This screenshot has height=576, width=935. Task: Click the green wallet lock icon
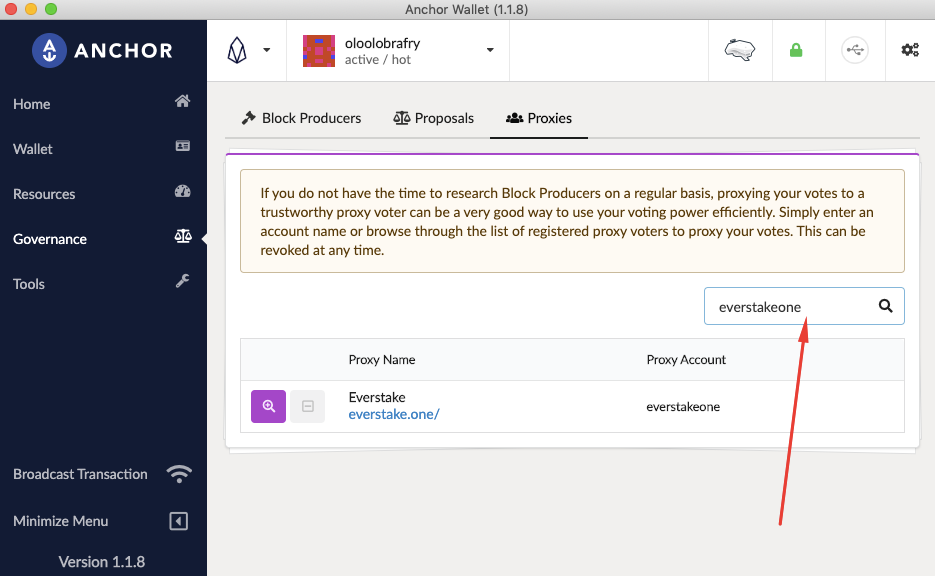796,50
